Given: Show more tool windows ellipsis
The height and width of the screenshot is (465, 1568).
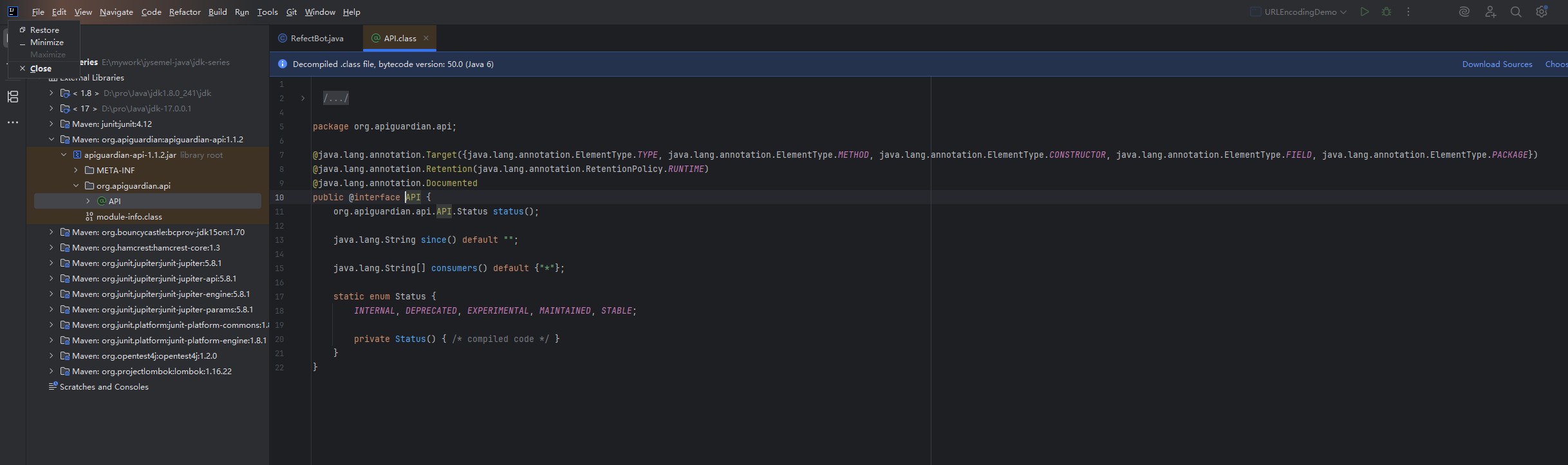Looking at the screenshot, I should 13,122.
